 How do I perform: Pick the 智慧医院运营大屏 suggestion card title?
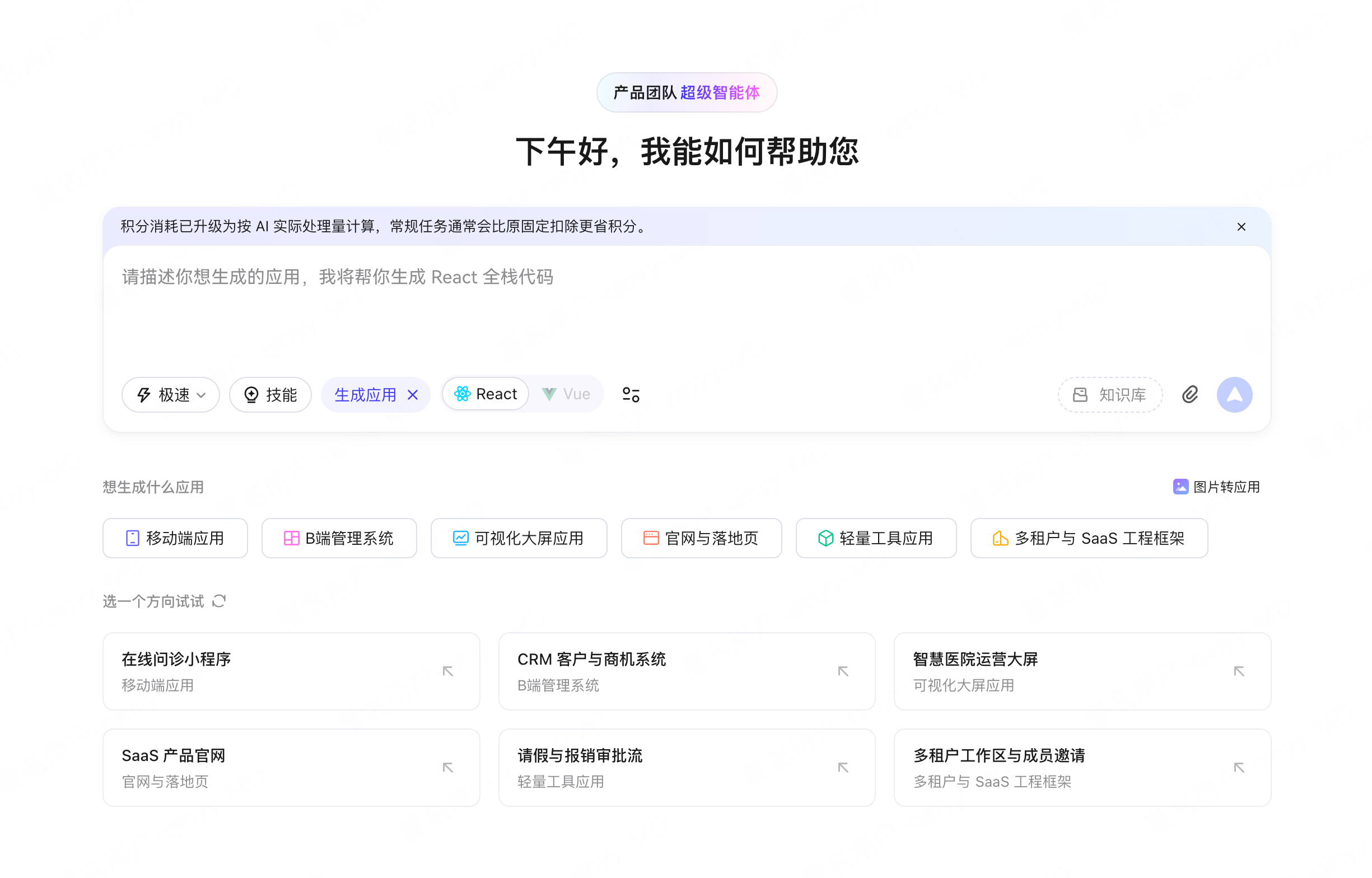pos(975,659)
